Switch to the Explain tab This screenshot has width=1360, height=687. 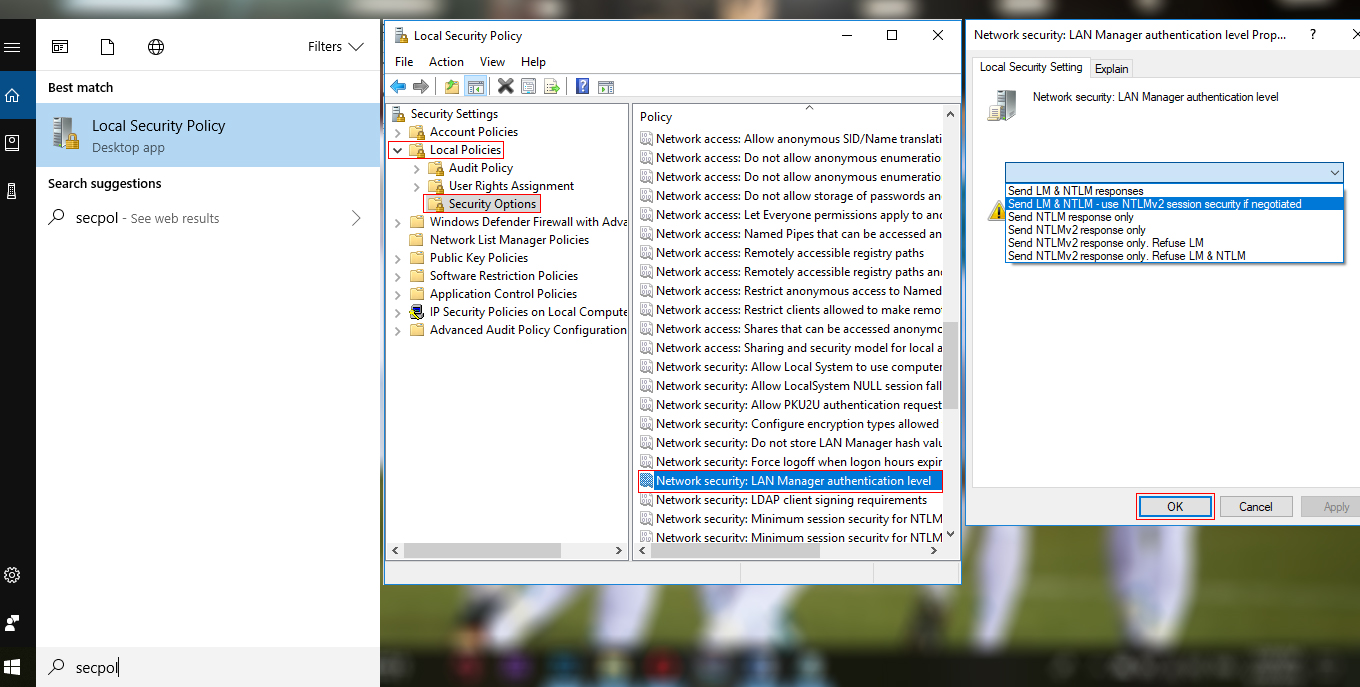(x=1111, y=69)
